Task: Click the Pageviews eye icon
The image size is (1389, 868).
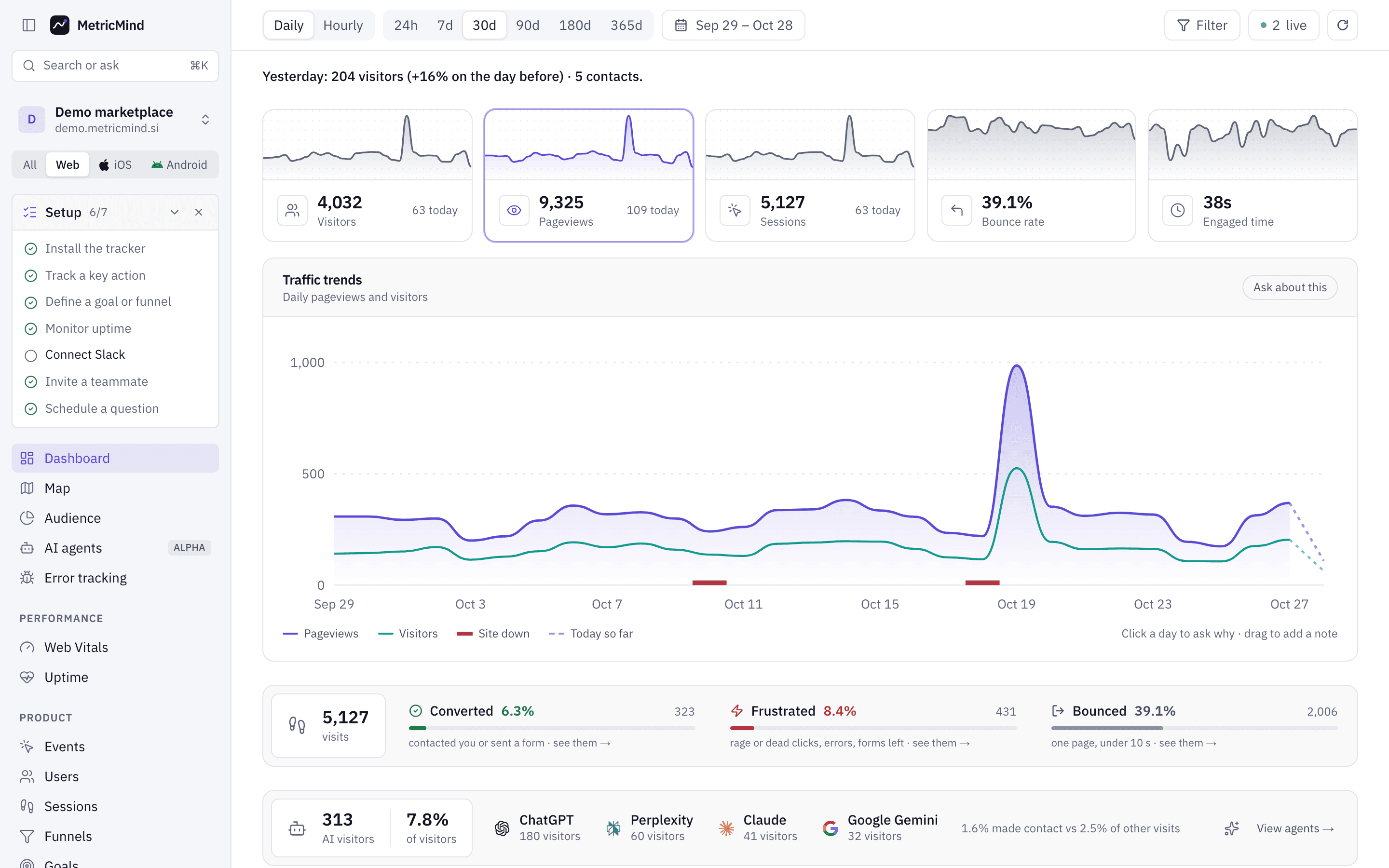Action: coord(514,210)
